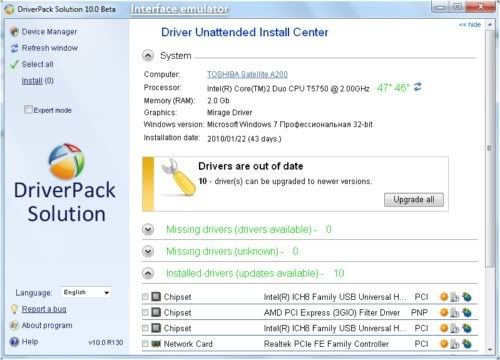This screenshot has width=500, height=360.
Task: Click the 47° 46° temperature readout
Action: pyautogui.click(x=393, y=87)
